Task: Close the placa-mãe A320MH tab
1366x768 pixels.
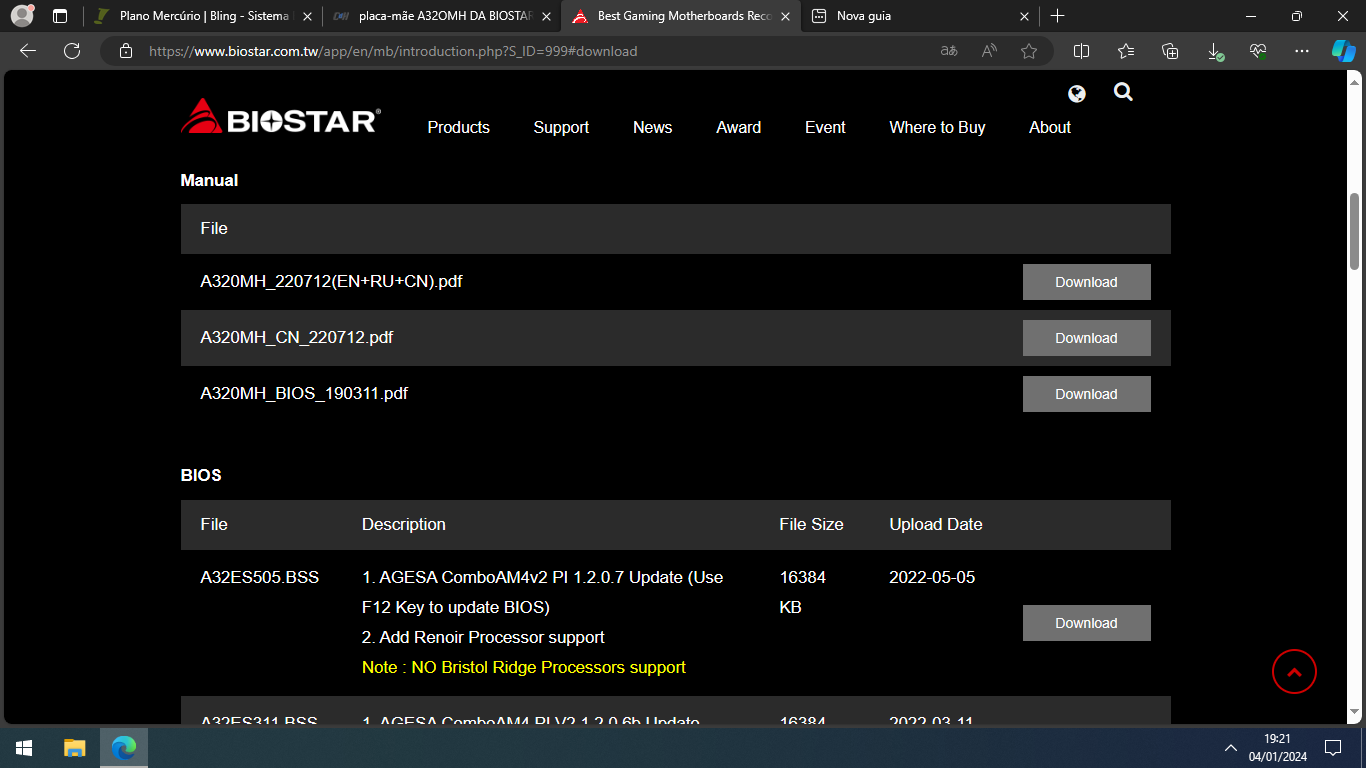Action: 546,16
